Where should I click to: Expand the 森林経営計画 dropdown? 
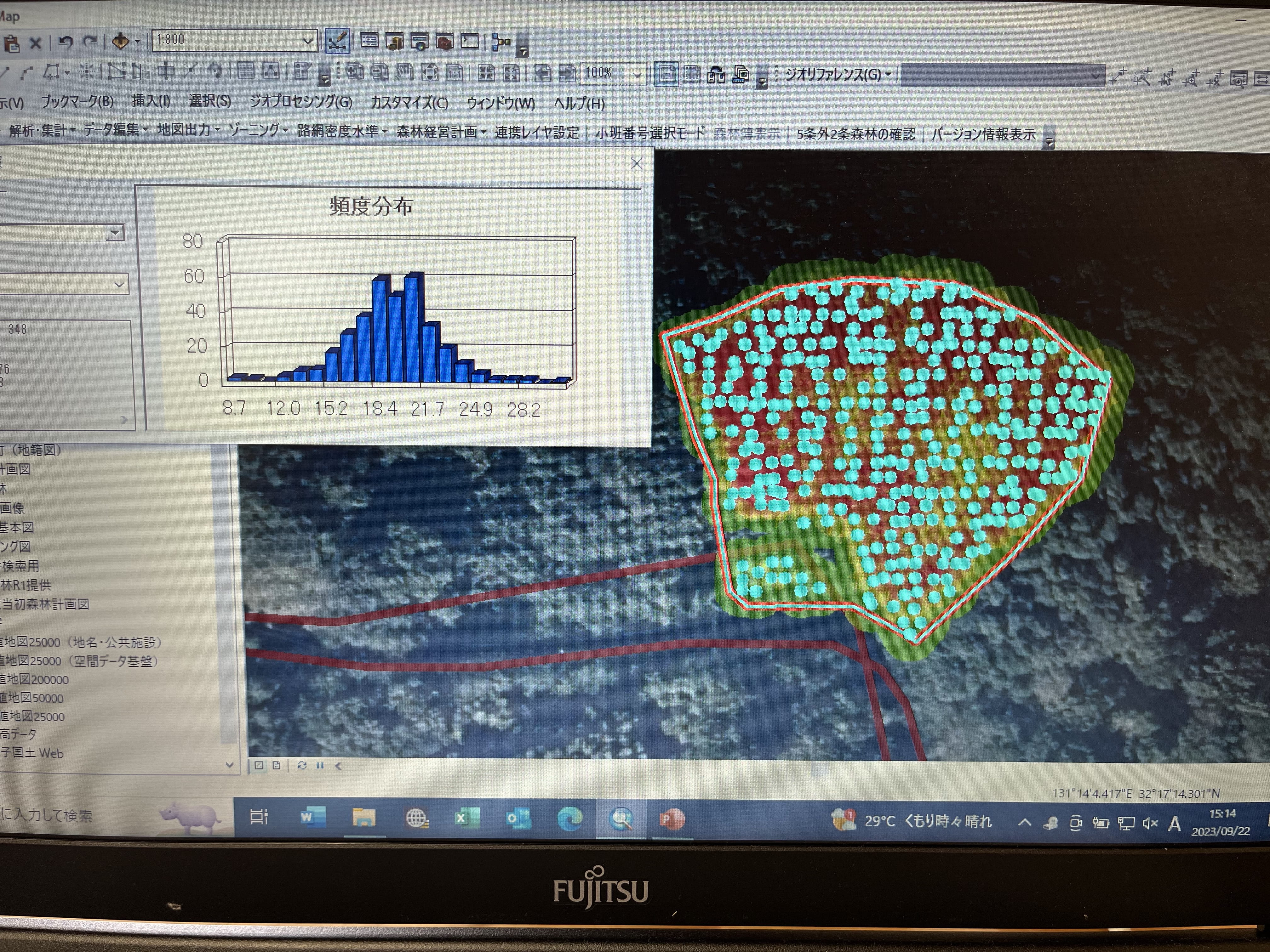coord(442,132)
